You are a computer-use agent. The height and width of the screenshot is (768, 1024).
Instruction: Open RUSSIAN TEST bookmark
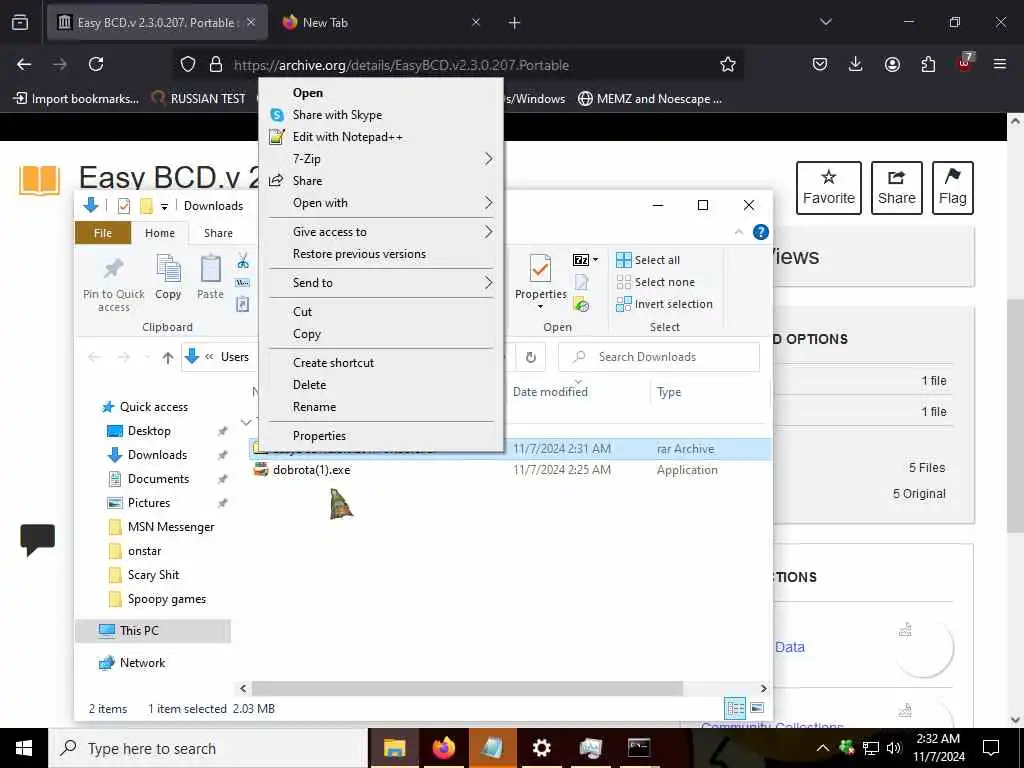[199, 99]
